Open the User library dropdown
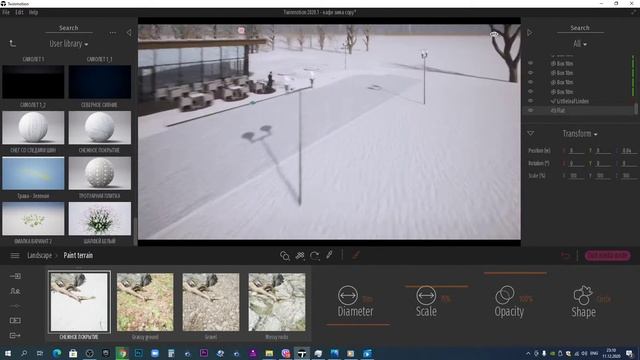 point(69,44)
